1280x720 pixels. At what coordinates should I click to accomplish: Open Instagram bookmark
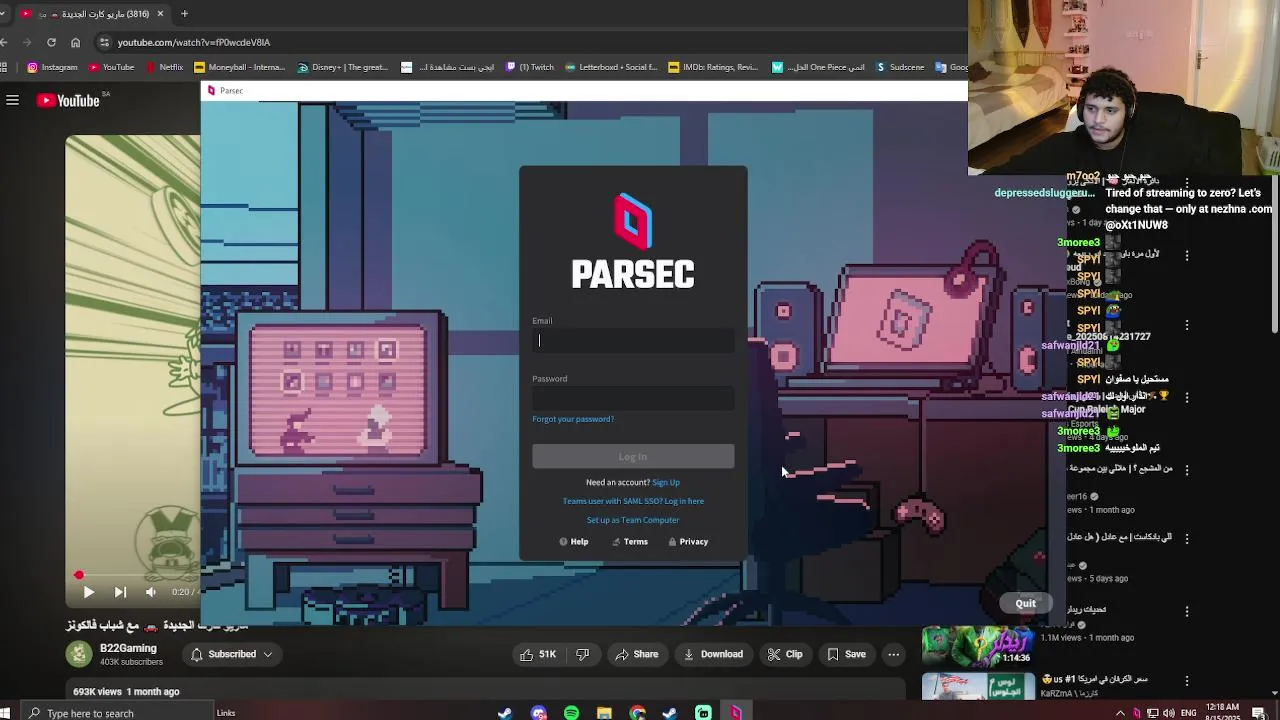[x=52, y=67]
